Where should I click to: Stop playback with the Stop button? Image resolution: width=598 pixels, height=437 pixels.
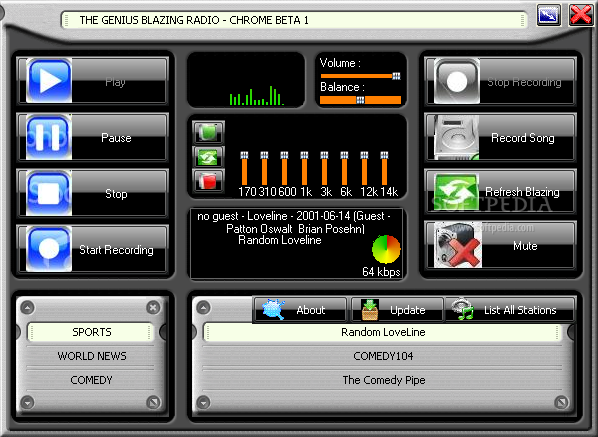coord(93,193)
